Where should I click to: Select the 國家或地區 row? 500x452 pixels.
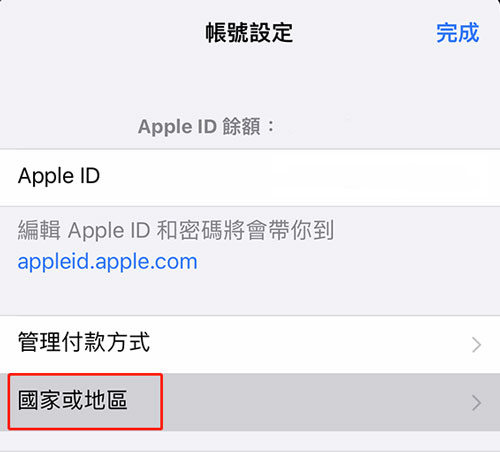tap(250, 402)
